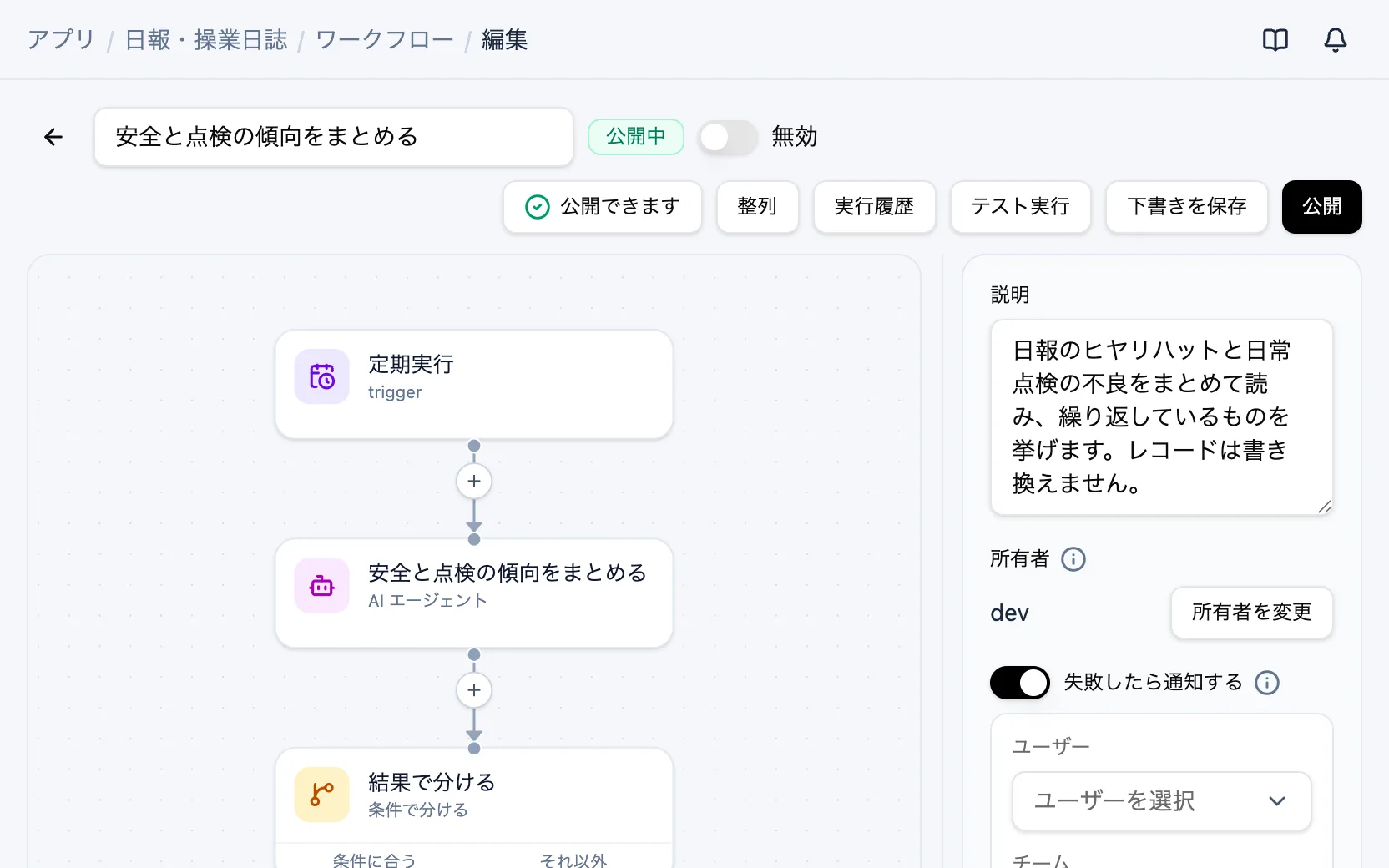
Task: Click the それ以外 branch label
Action: (x=573, y=860)
